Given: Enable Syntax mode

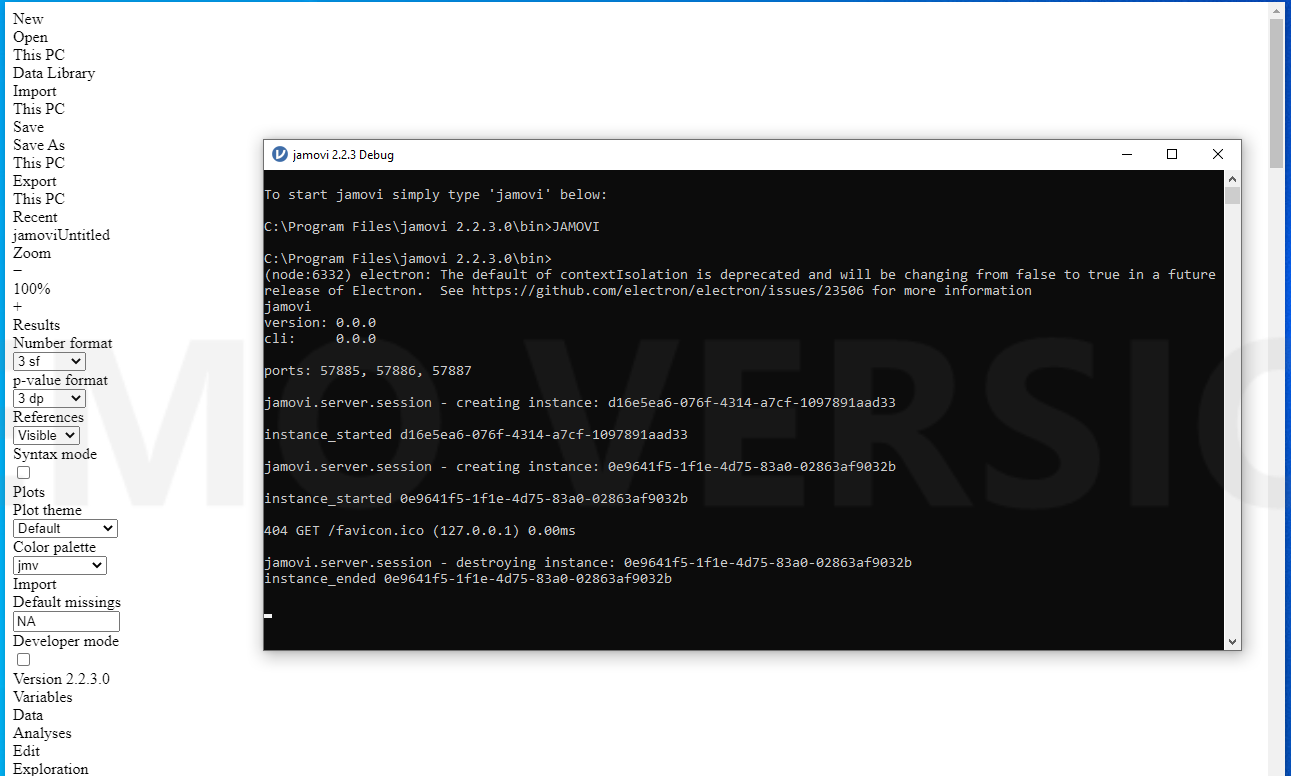Looking at the screenshot, I should [22, 472].
